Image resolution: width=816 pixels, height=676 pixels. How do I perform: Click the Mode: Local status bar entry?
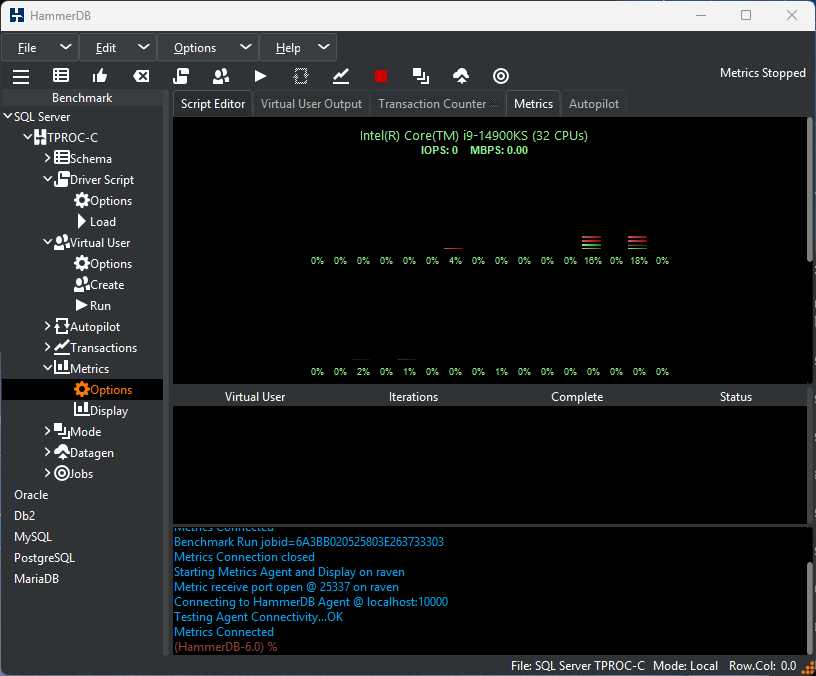[x=685, y=666]
